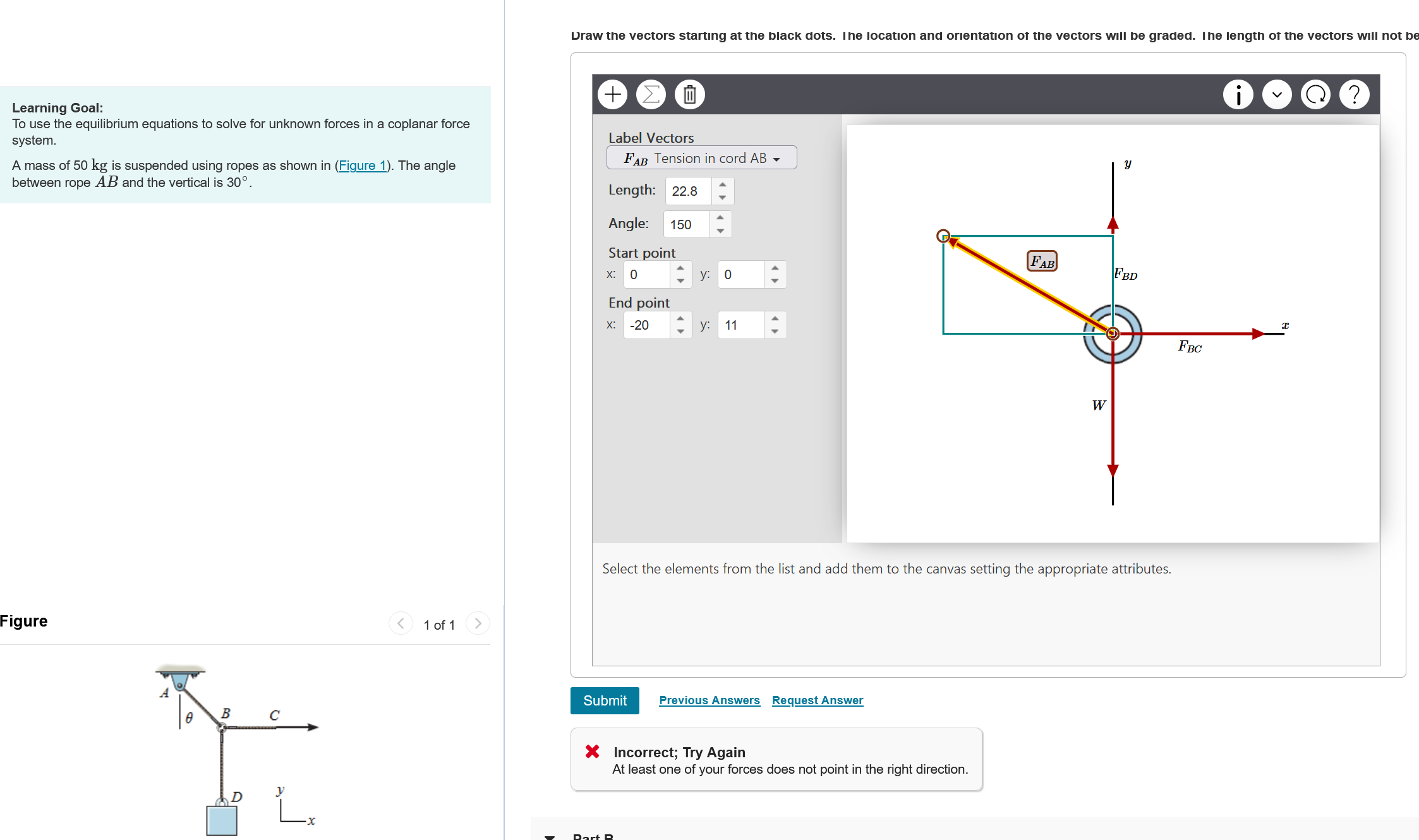Click the add vector plus icon

612,93
